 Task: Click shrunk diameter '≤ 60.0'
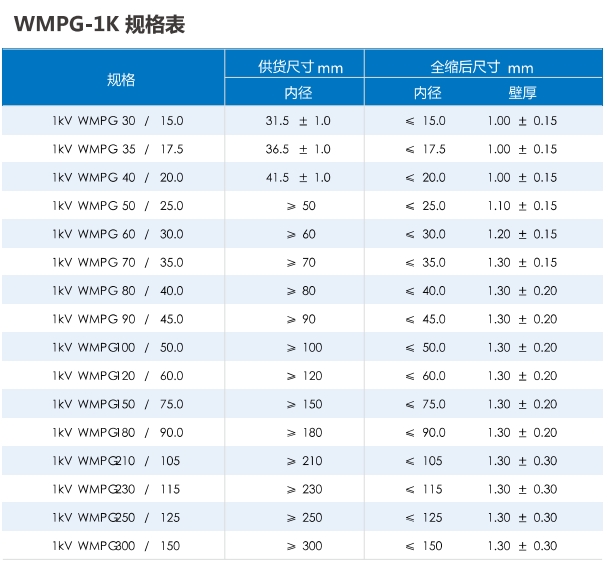click(x=425, y=376)
